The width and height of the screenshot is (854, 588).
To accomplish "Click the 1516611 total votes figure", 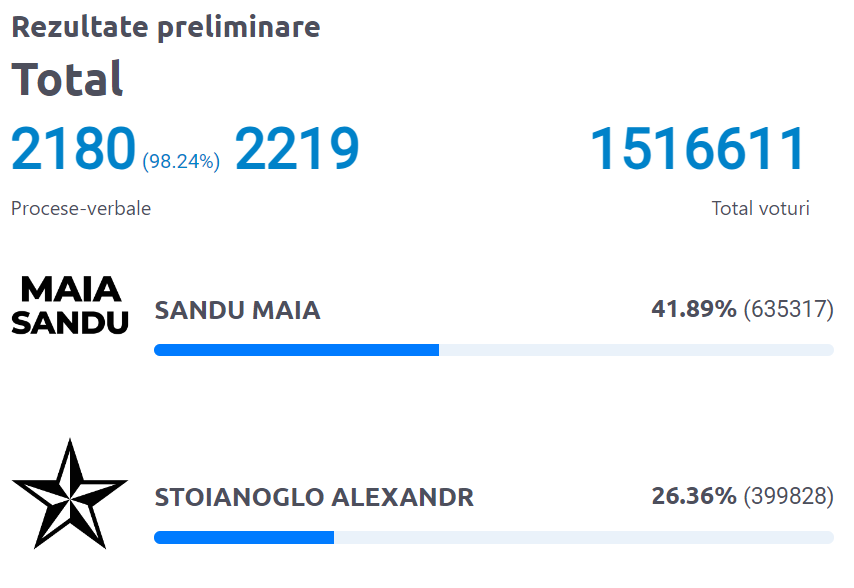I will (698, 149).
